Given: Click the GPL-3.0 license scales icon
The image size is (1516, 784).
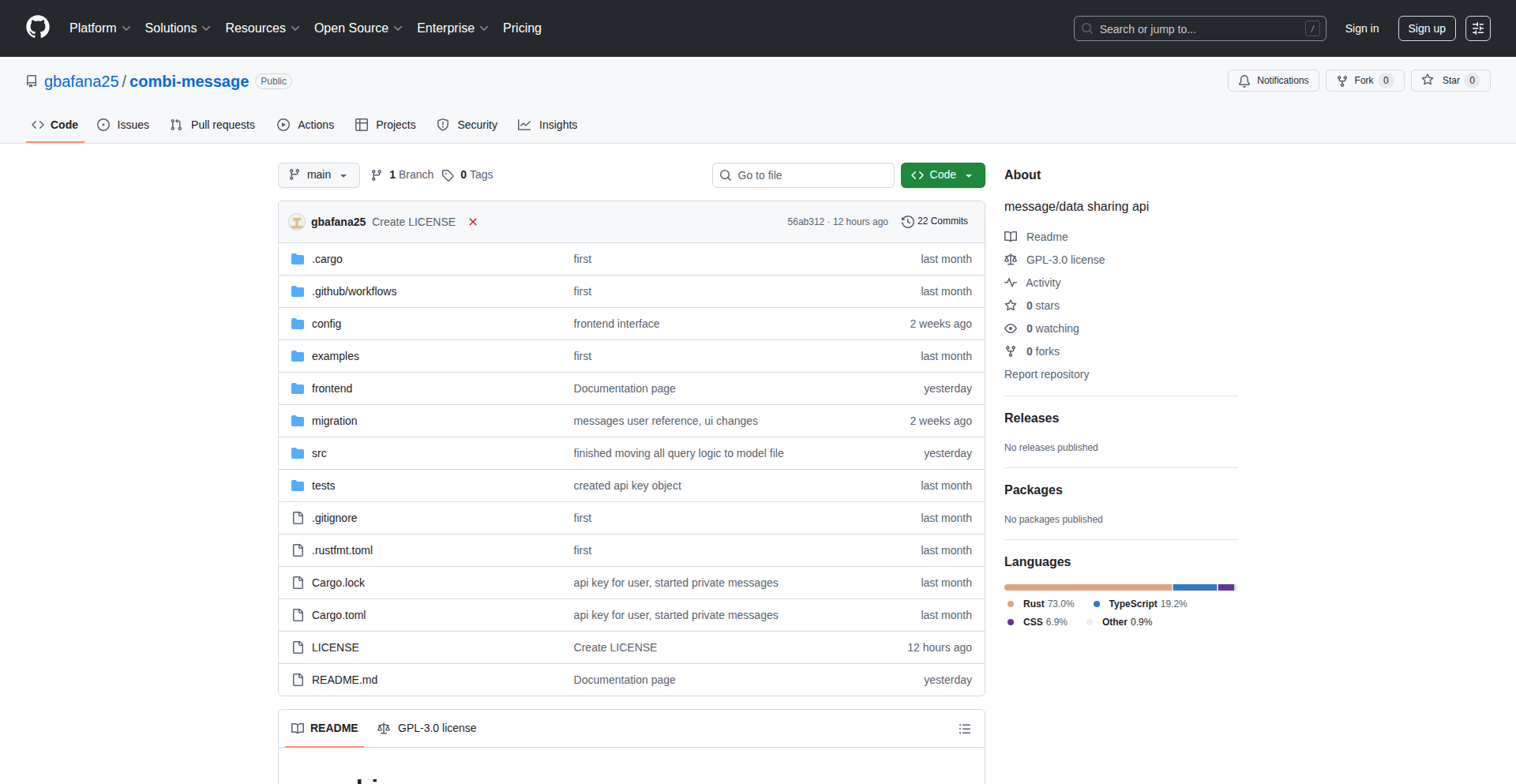Looking at the screenshot, I should coord(1011,259).
